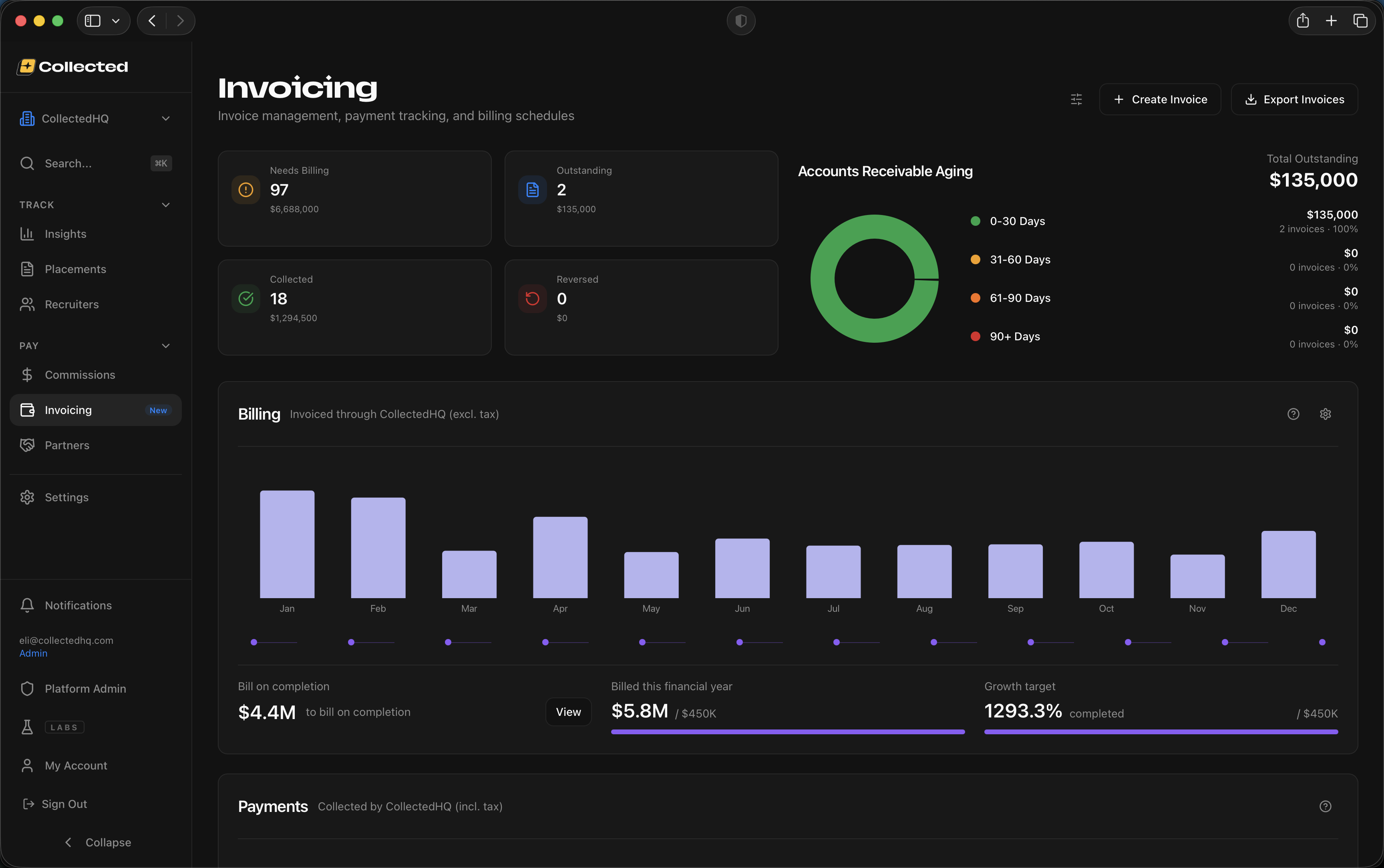Open Billing settings gear icon
Viewport: 1384px width, 868px height.
click(1325, 414)
